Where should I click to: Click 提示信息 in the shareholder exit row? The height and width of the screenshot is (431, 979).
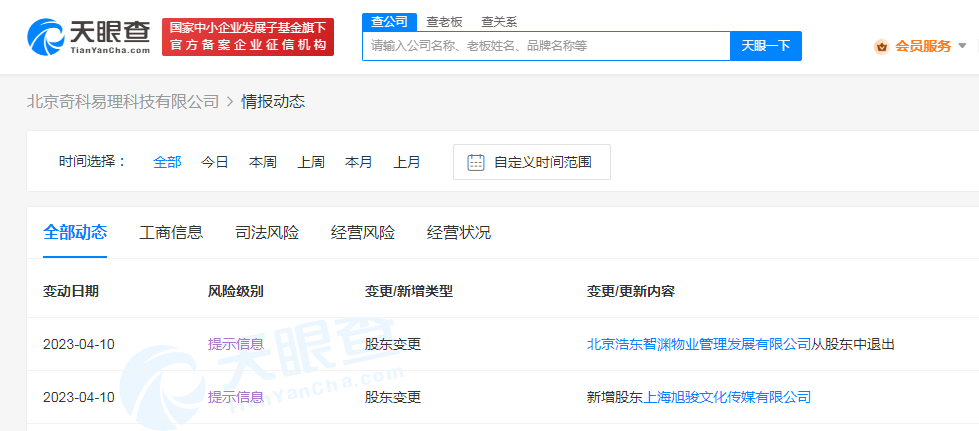click(x=236, y=344)
